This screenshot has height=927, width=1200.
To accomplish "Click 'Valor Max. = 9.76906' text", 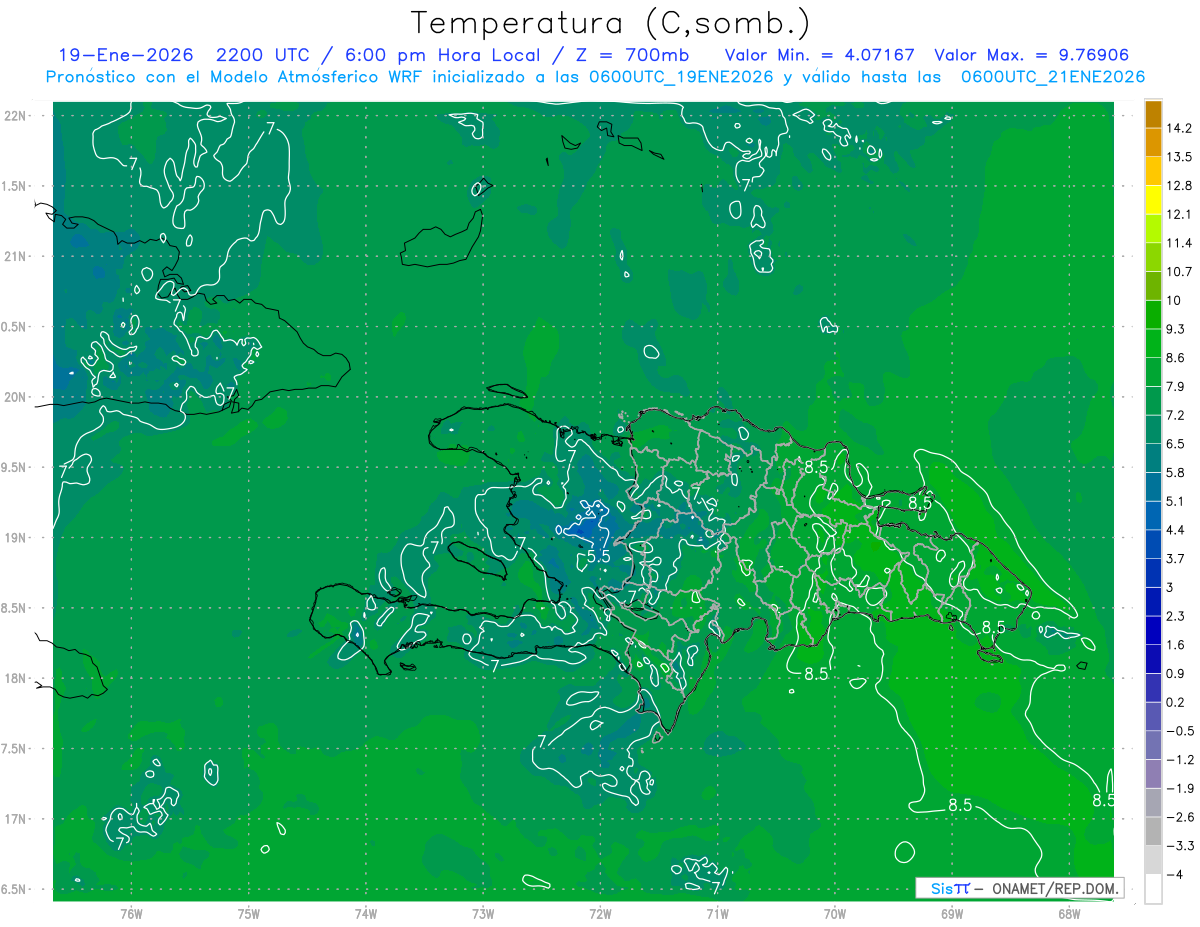I will (x=1030, y=55).
